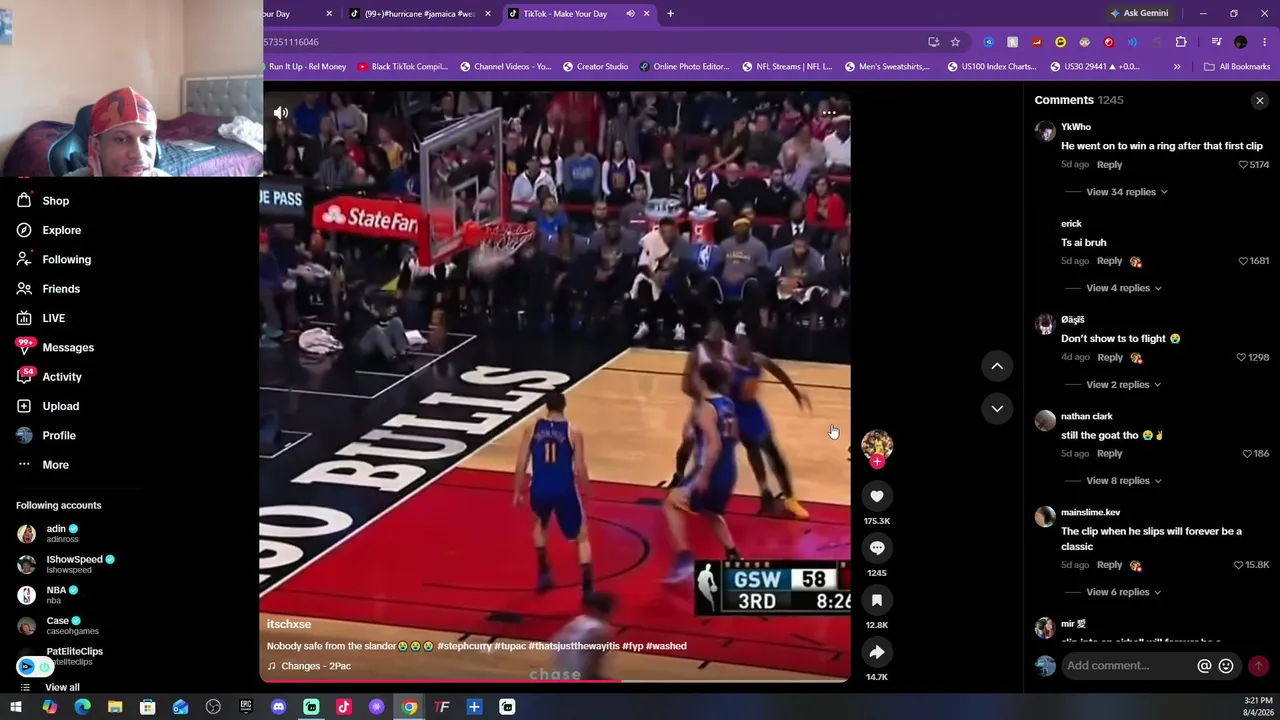Close the Comments panel

pyautogui.click(x=1260, y=101)
